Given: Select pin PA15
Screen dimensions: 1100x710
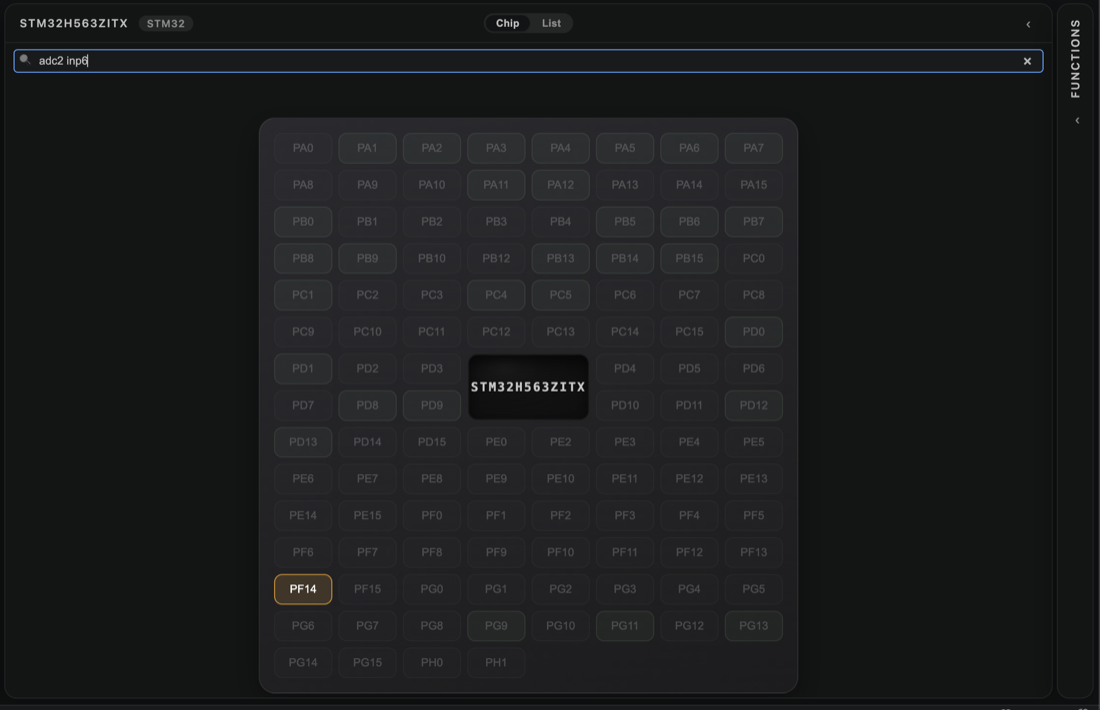Looking at the screenshot, I should (x=753, y=185).
